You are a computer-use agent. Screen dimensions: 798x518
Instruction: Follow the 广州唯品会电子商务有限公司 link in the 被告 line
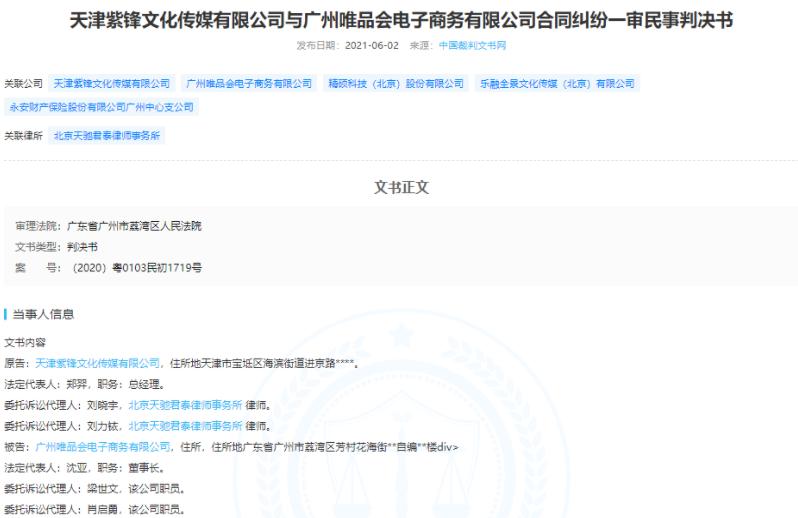point(103,447)
